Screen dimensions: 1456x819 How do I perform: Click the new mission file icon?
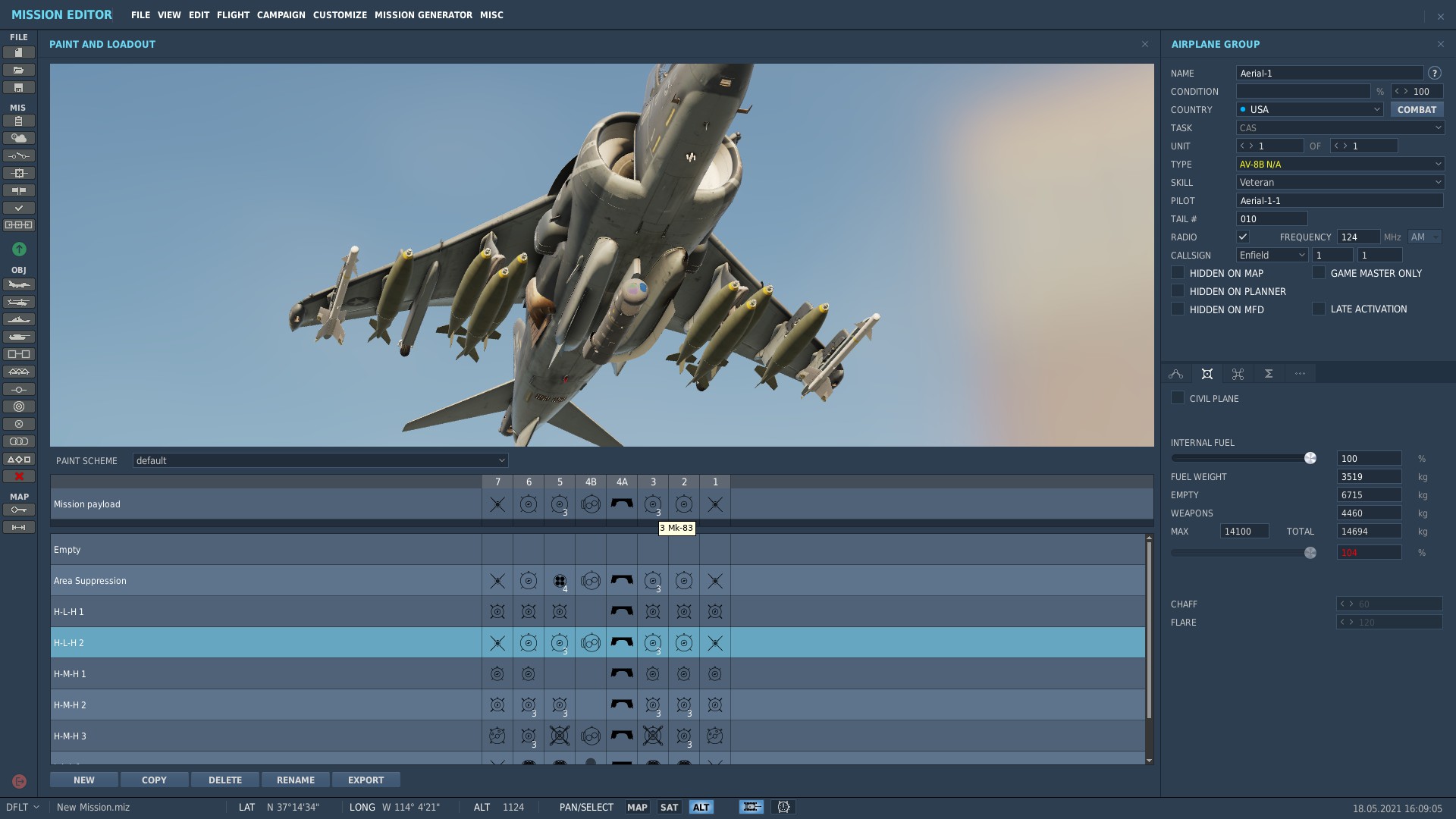click(19, 52)
